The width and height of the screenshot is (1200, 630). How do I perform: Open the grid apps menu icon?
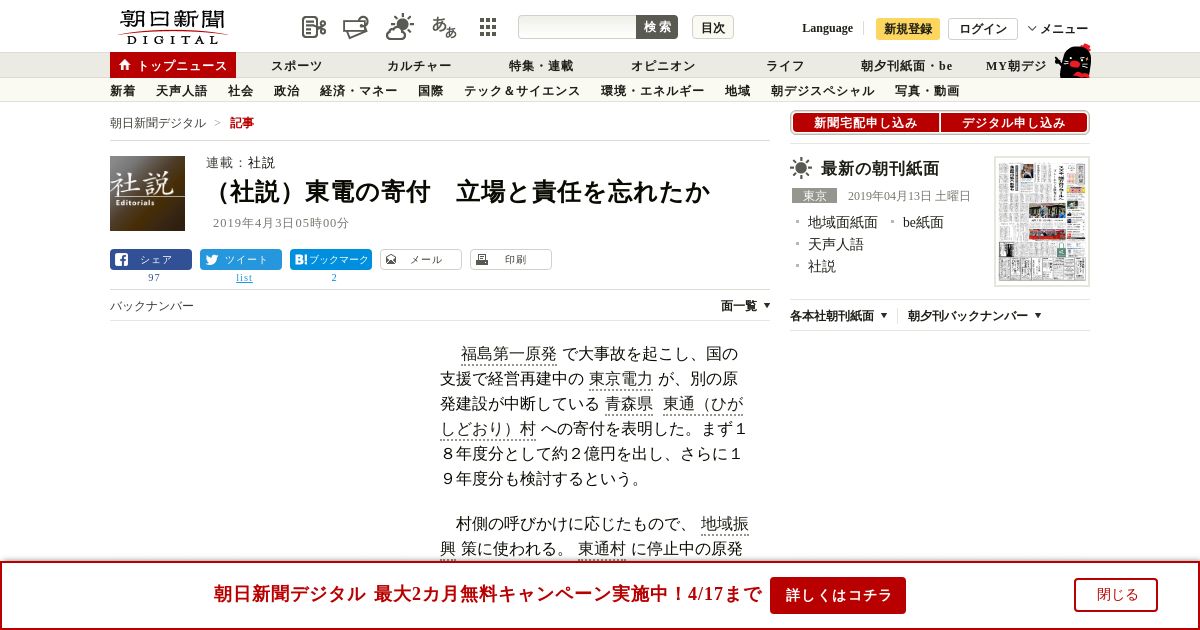(x=488, y=27)
